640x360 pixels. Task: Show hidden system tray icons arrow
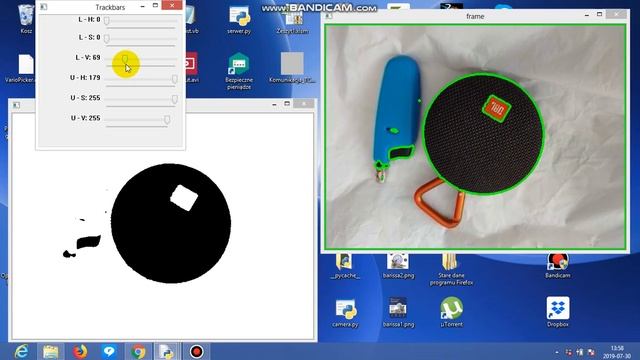tap(557, 352)
